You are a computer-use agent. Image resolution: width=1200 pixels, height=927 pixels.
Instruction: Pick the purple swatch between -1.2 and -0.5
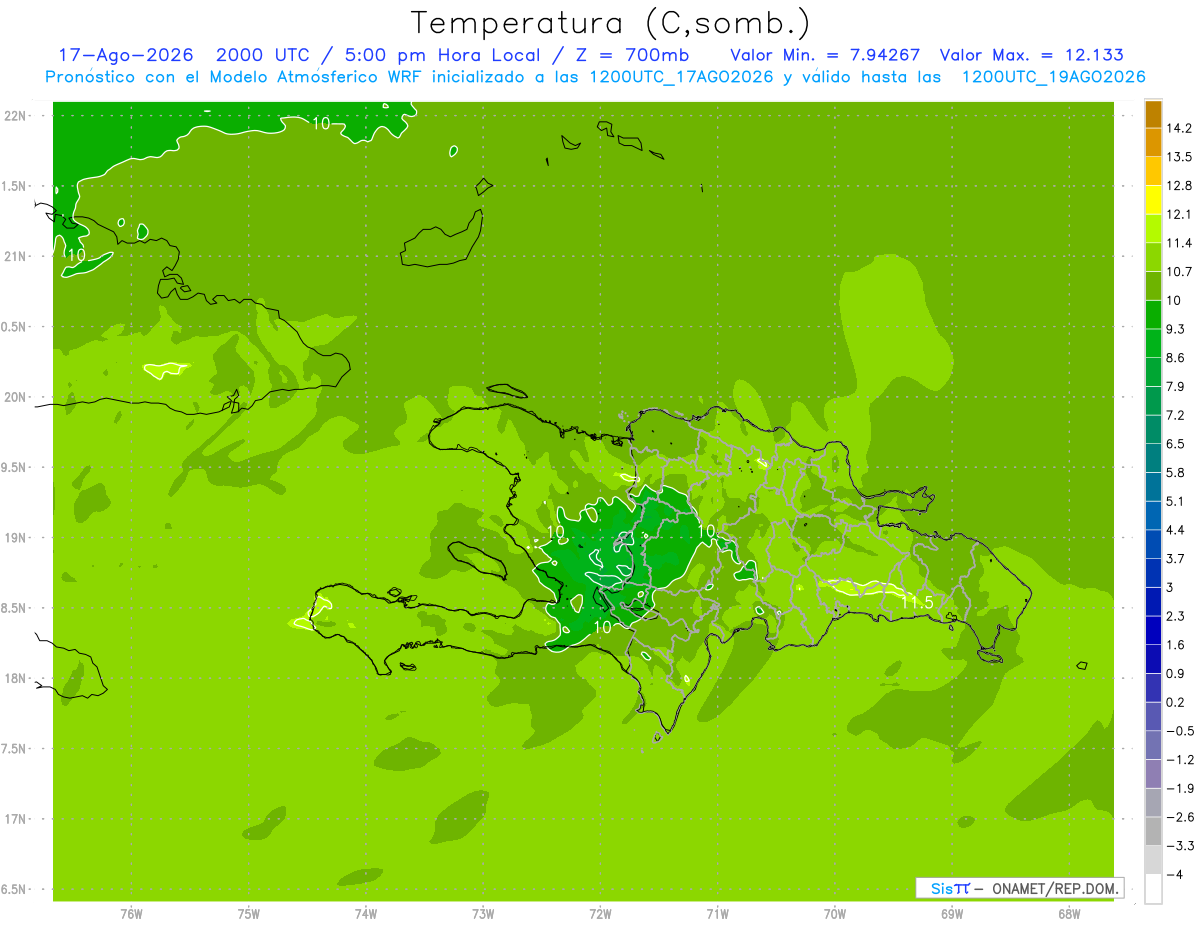click(x=1153, y=745)
